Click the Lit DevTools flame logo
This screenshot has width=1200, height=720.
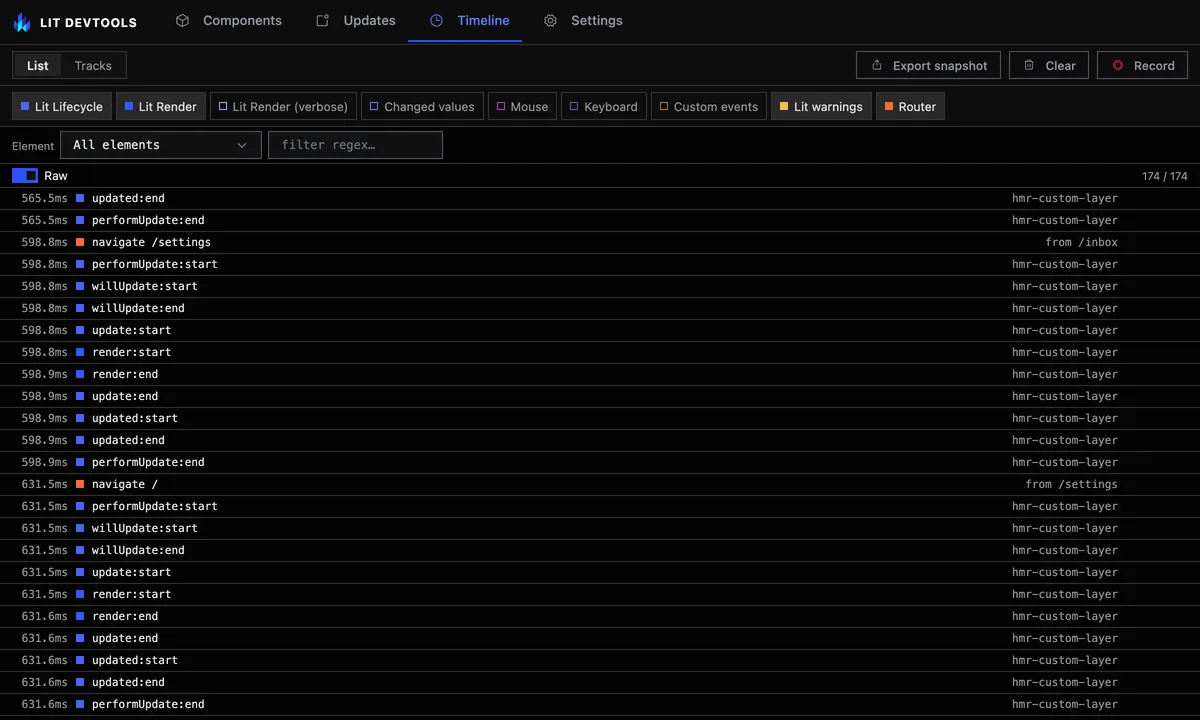pyautogui.click(x=22, y=21)
